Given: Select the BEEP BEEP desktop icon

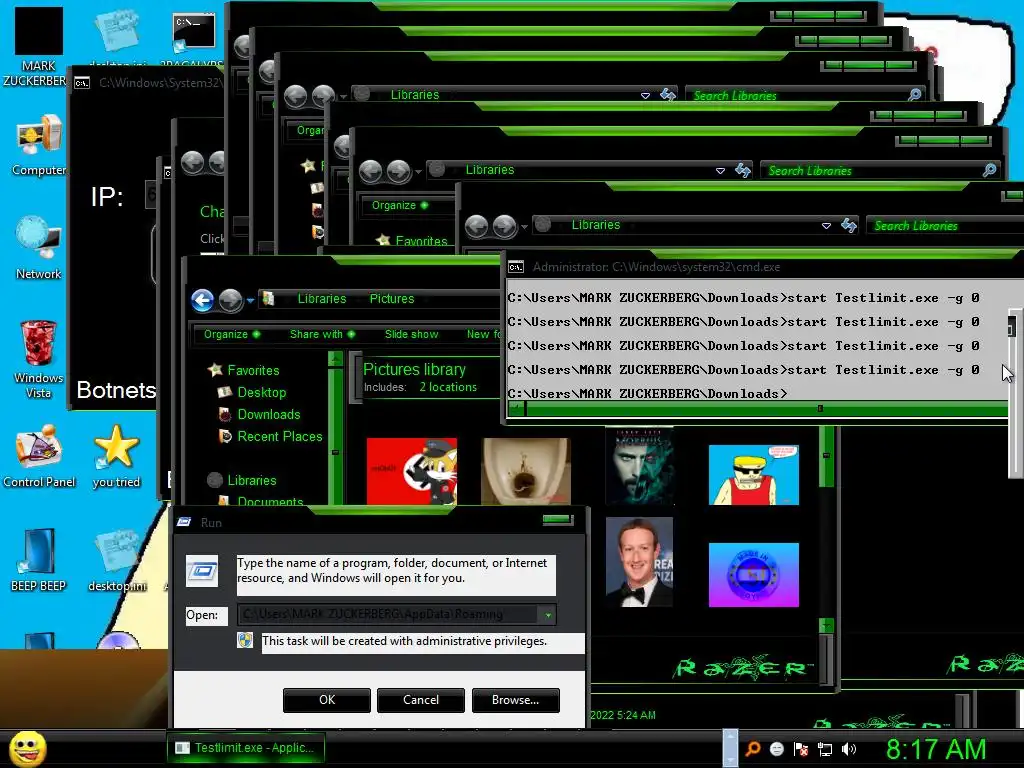Looking at the screenshot, I should click(x=39, y=560).
